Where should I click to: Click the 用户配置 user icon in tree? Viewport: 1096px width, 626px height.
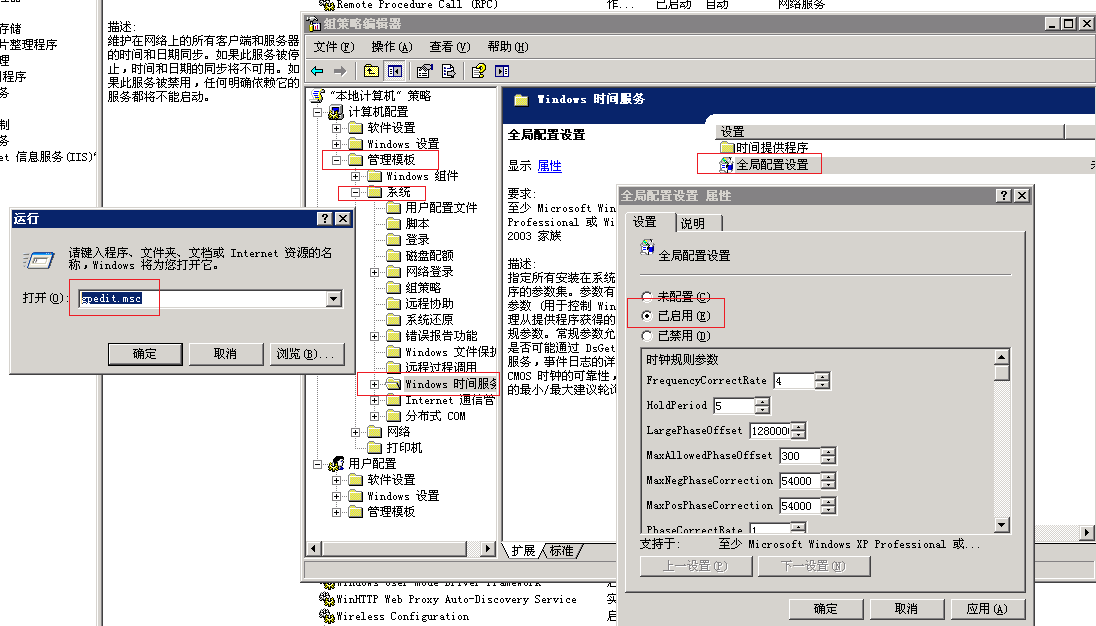click(x=336, y=463)
